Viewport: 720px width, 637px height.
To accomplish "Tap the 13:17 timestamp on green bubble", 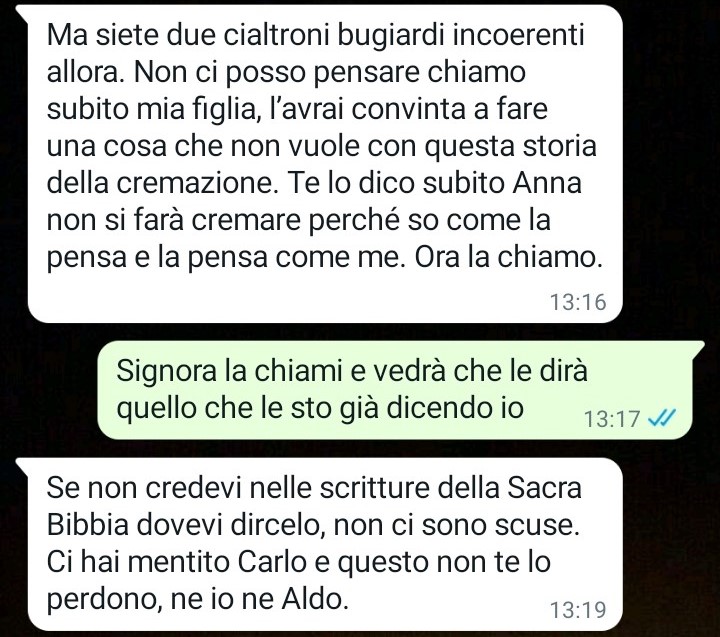I will pos(612,419).
